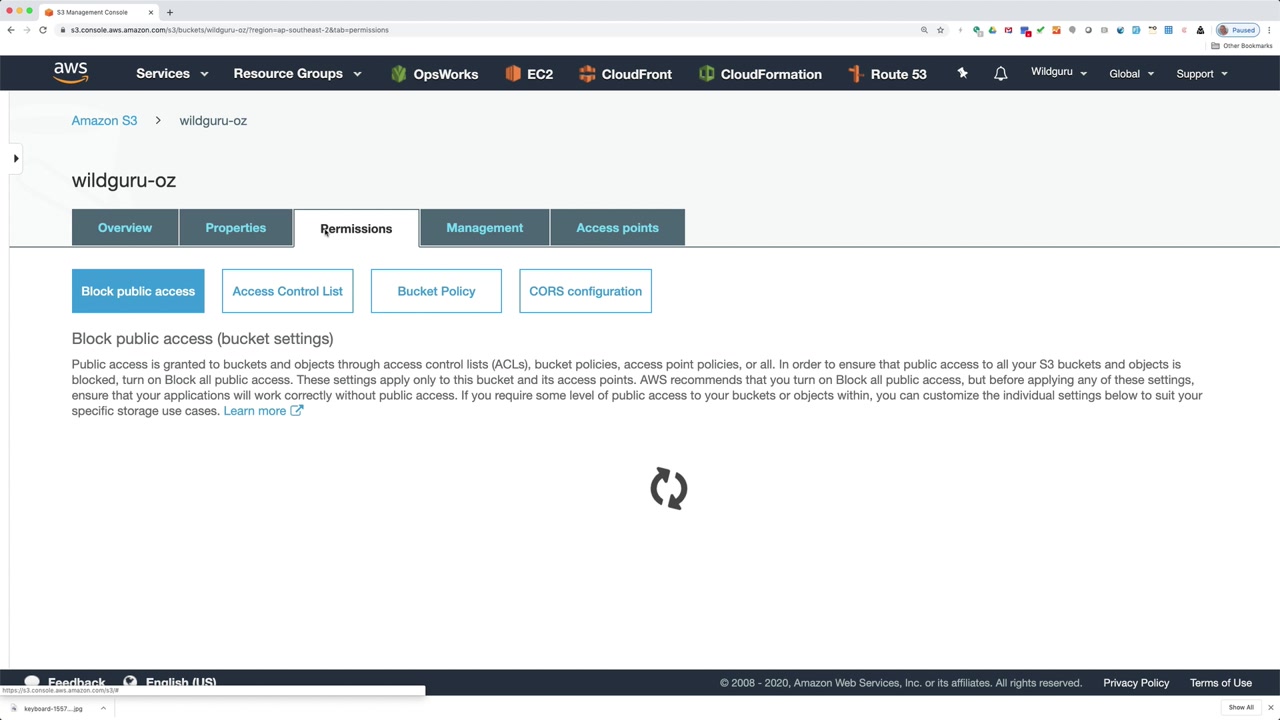Click the wildguru-oz breadcrumb text
This screenshot has width=1280, height=720.
coord(213,121)
